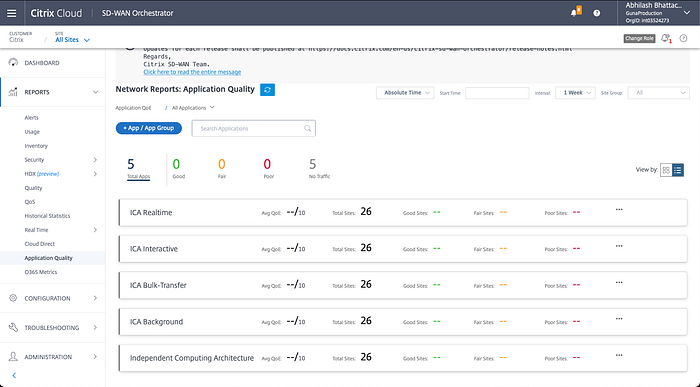
Task: Open the hamburger navigation menu
Action: 12,13
